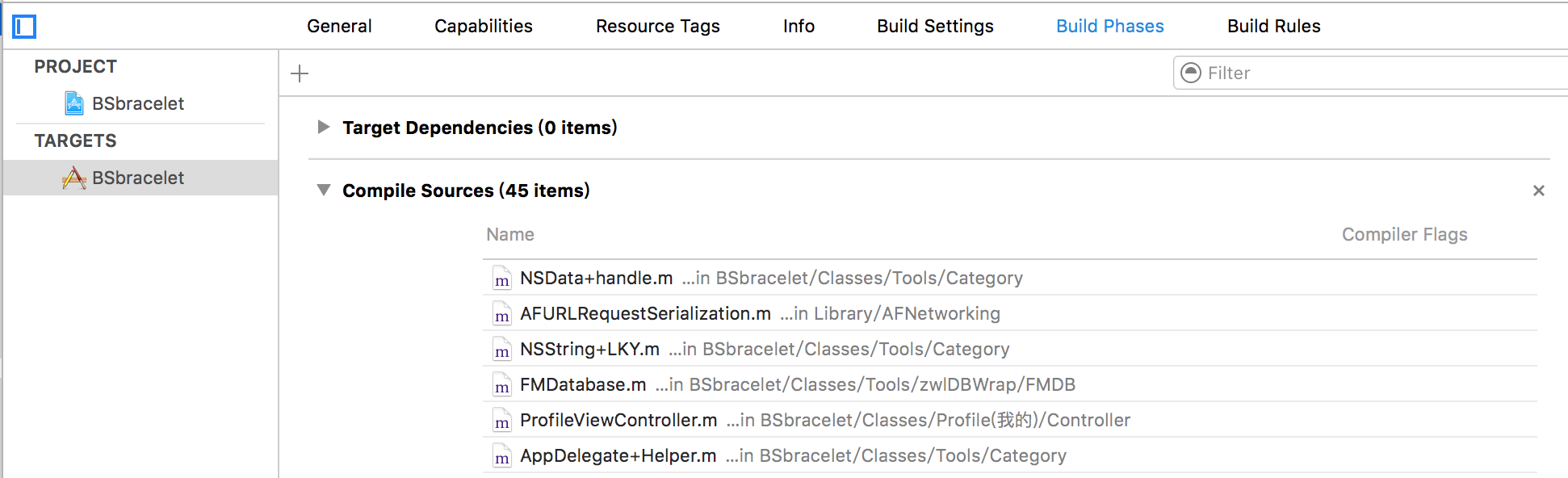The width and height of the screenshot is (1568, 478).
Task: Click the FMDatabase.m file icon
Action: click(x=502, y=384)
